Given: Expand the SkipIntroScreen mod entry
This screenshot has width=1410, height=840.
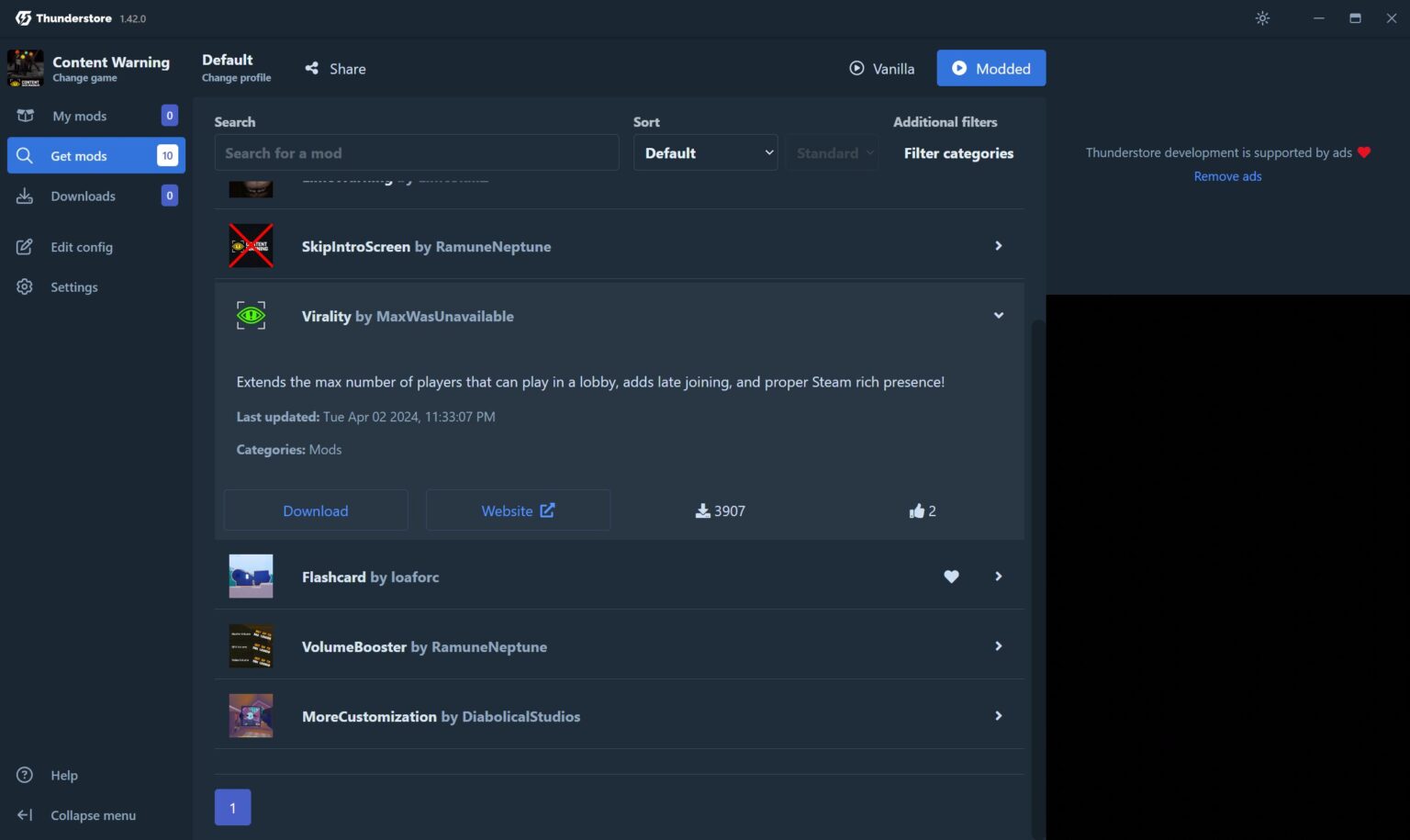Looking at the screenshot, I should click(x=998, y=246).
